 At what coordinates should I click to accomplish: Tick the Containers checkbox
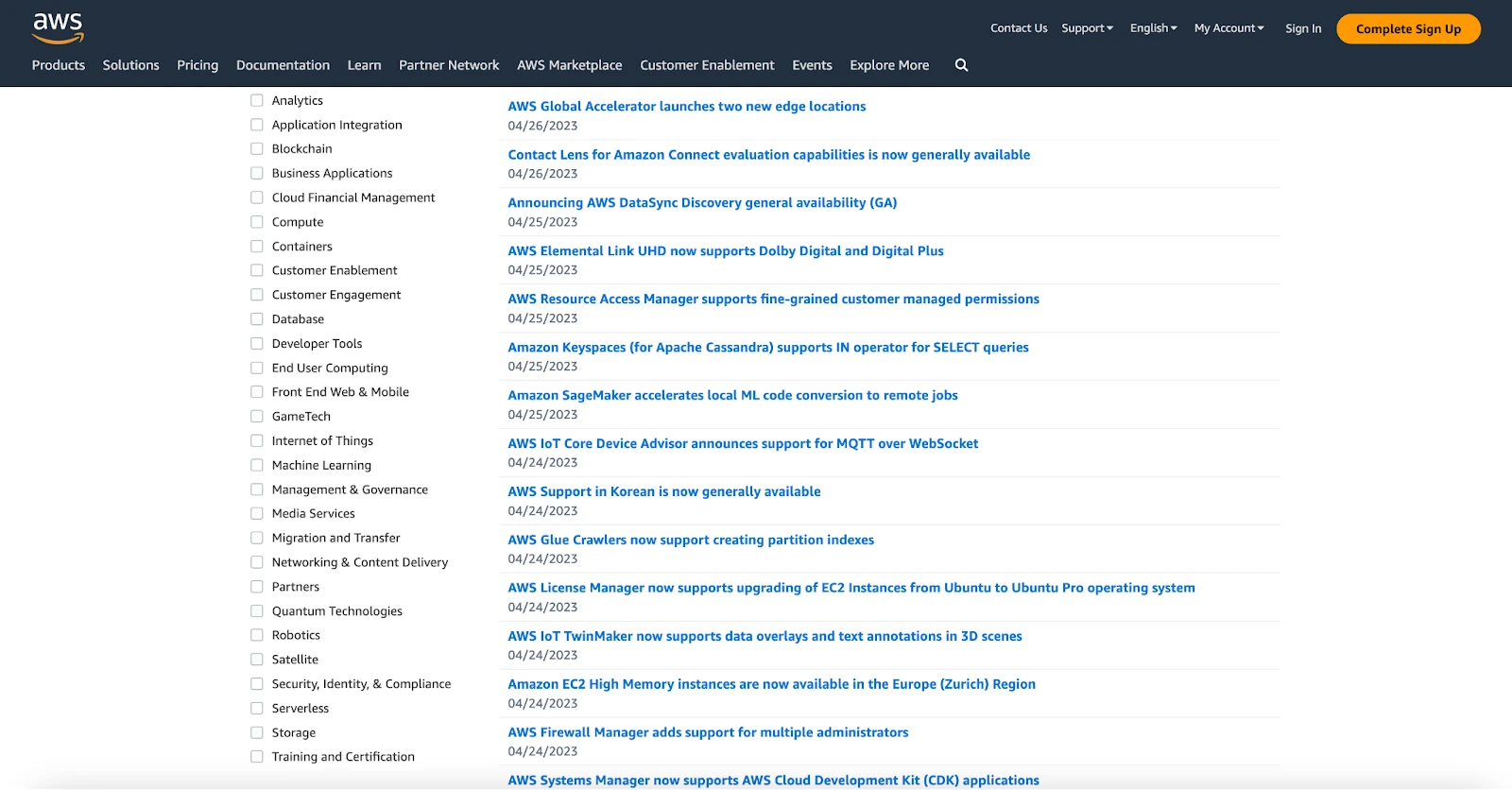pos(257,246)
